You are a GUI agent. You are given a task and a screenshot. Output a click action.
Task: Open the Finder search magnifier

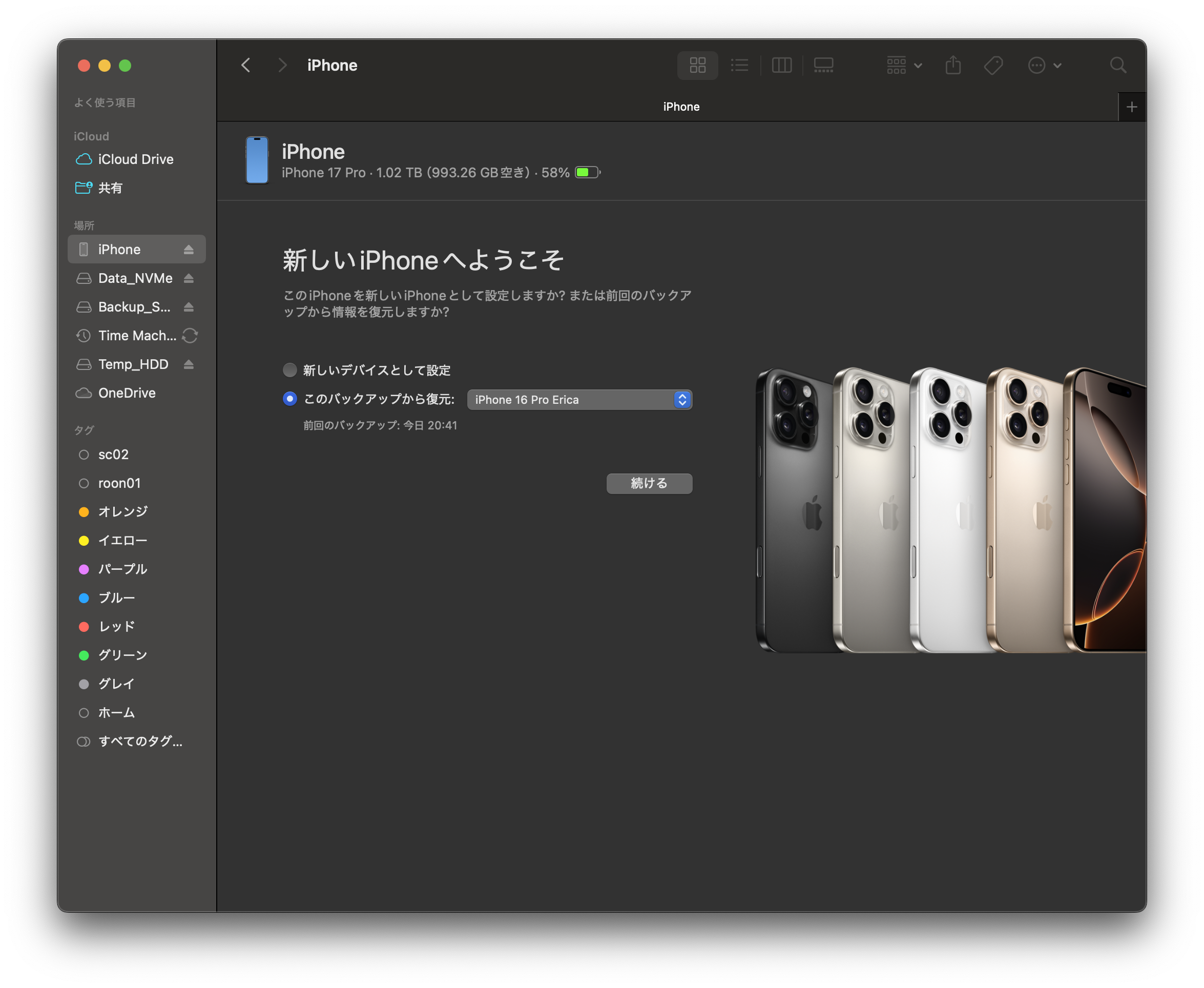coord(1117,66)
